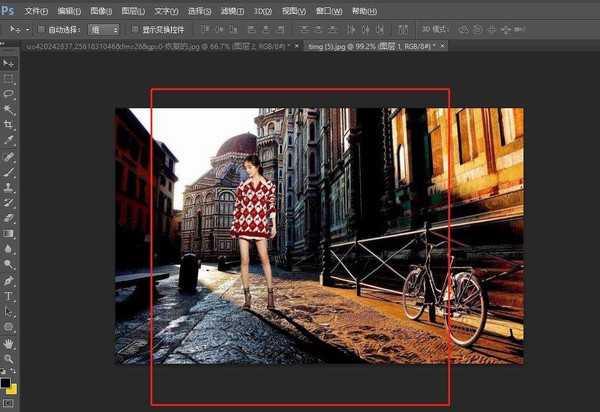600x412 pixels.
Task: Select the Brush tool
Action: click(x=9, y=171)
